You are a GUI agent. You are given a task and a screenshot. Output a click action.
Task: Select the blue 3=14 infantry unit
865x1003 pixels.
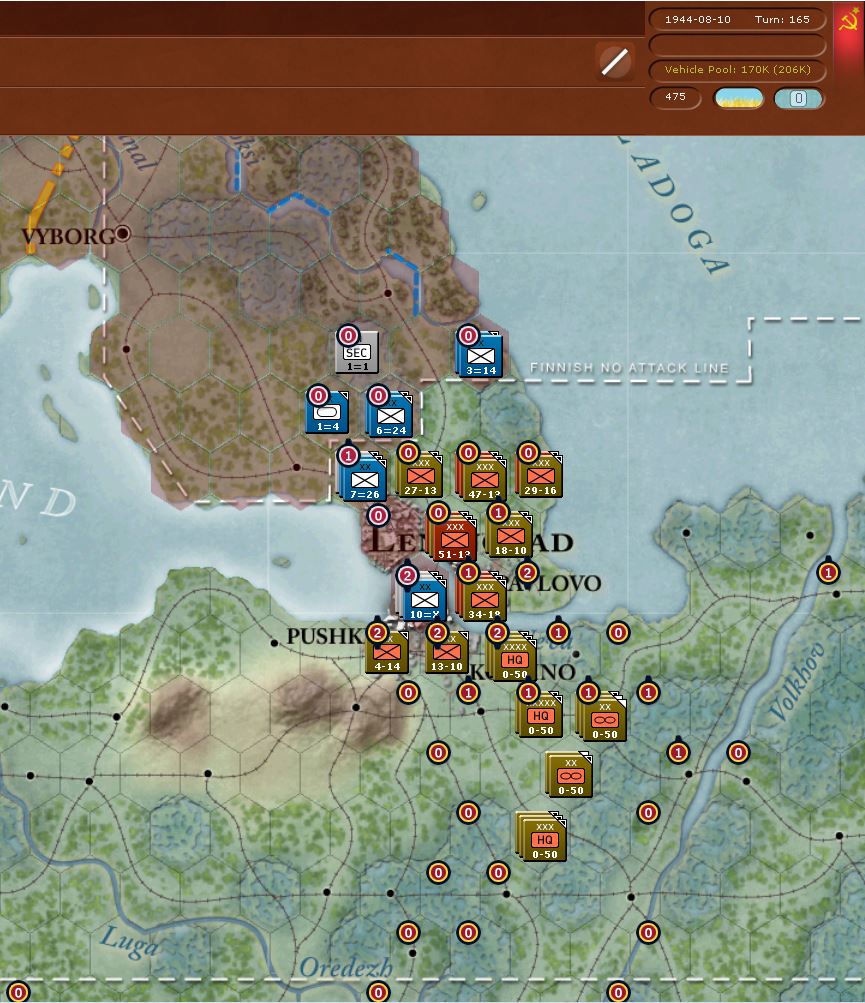point(480,354)
